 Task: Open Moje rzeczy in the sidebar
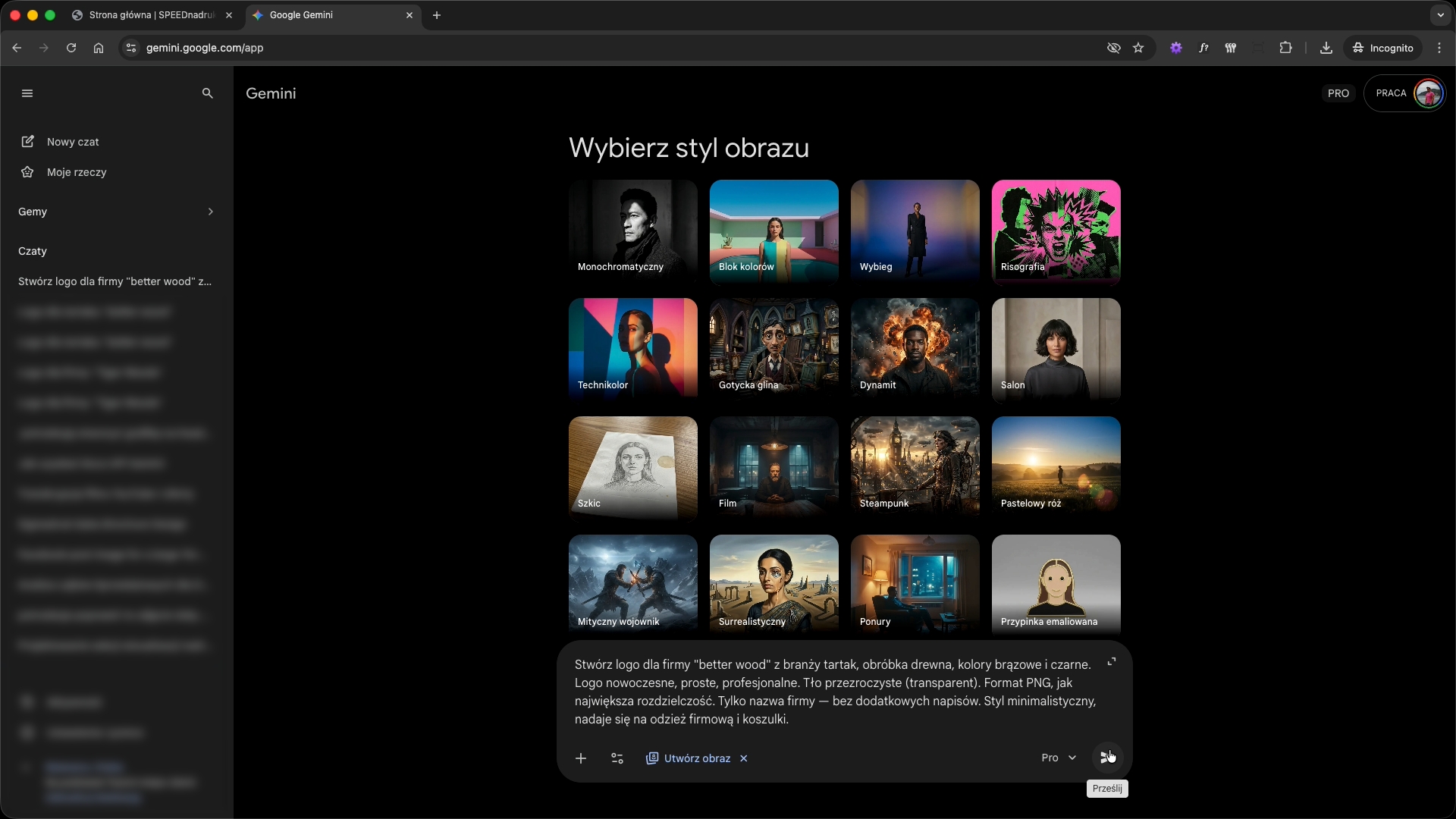point(76,172)
